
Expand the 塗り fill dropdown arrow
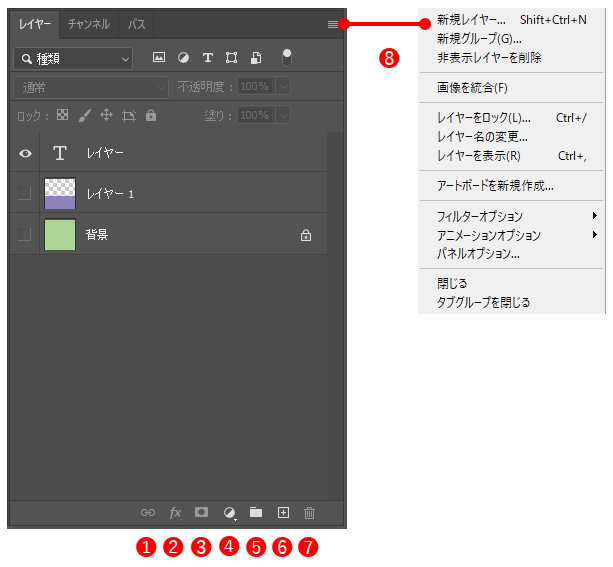tap(283, 115)
